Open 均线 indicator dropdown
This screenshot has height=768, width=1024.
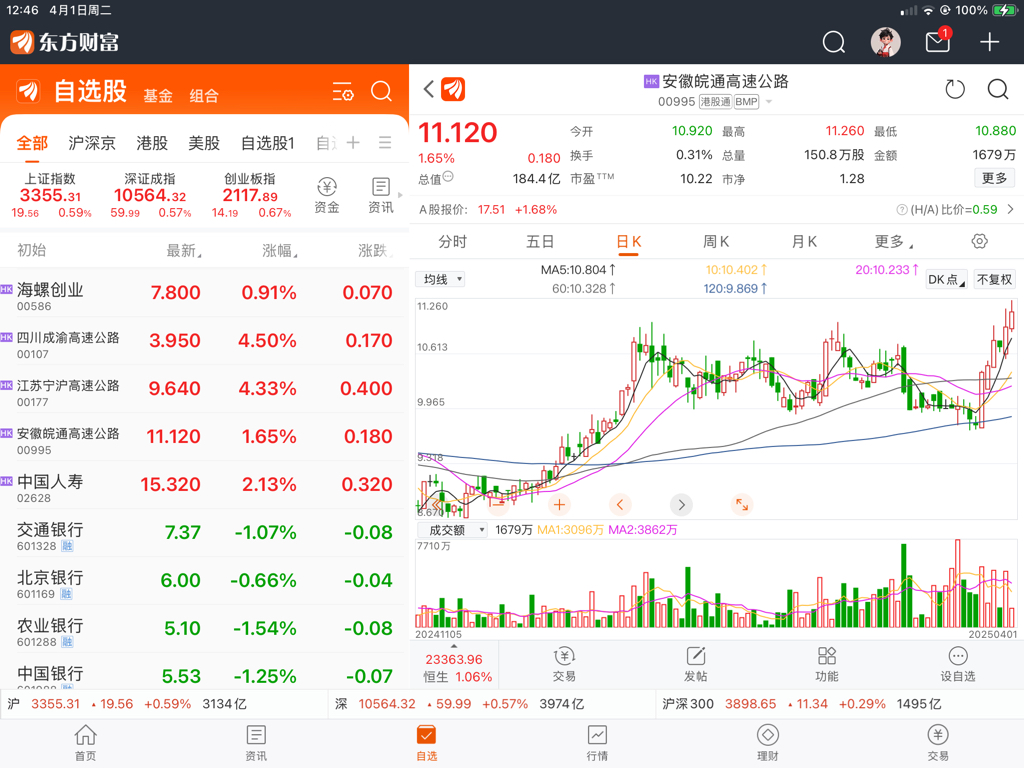coord(440,280)
